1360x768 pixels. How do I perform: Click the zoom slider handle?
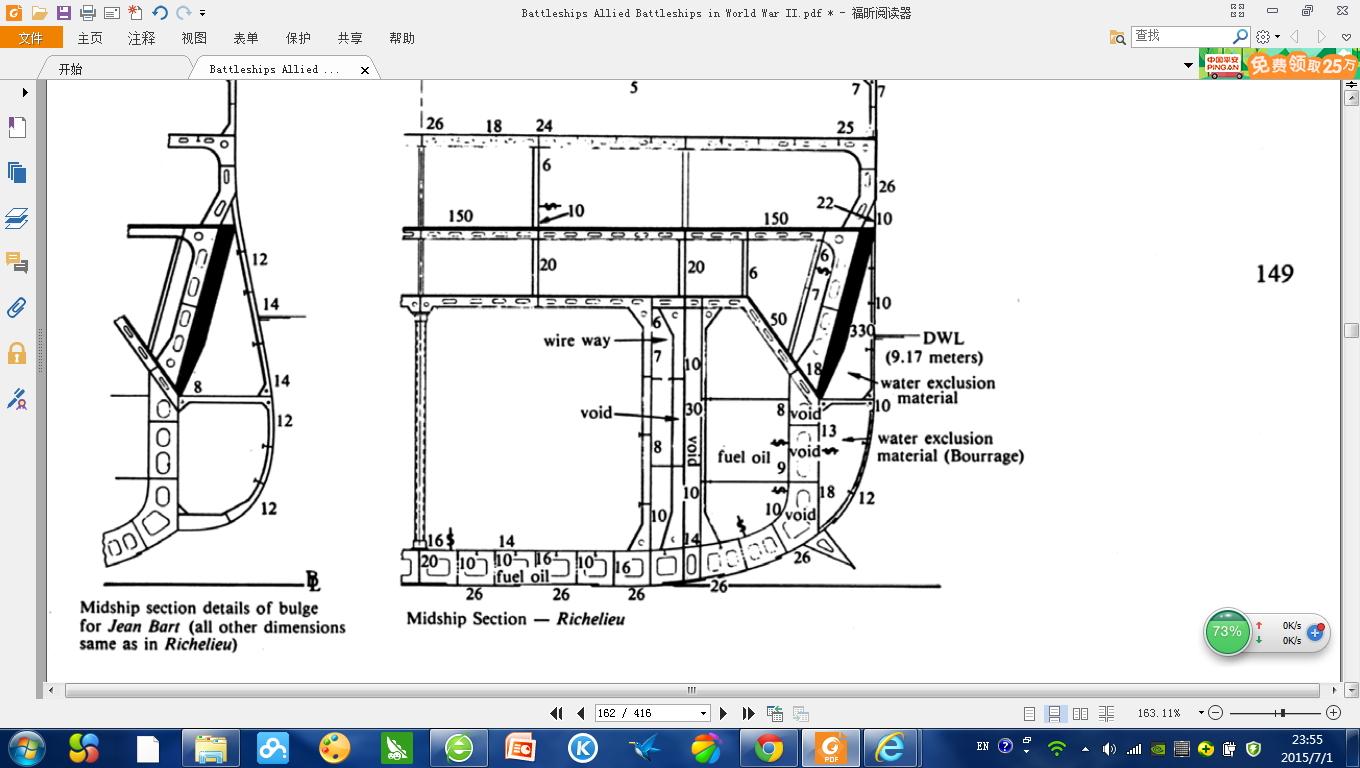point(1281,713)
